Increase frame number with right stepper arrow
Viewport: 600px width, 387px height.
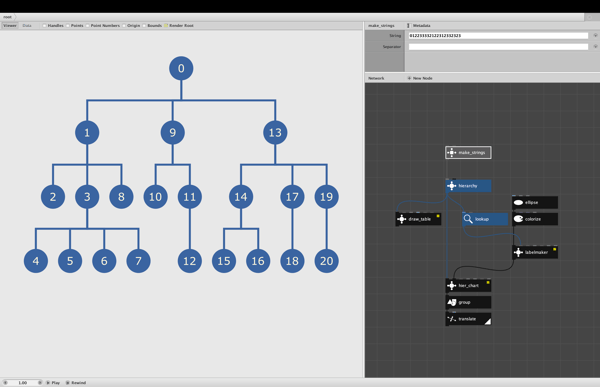pos(40,382)
